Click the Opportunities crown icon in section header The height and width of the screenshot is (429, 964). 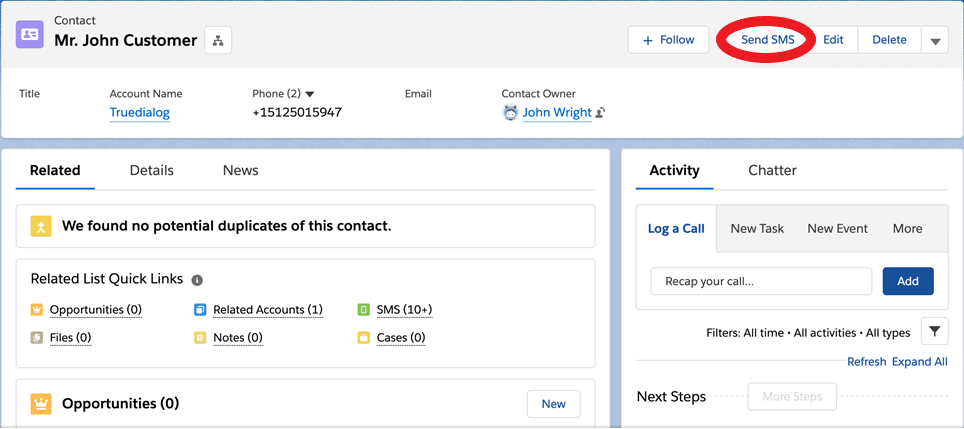pyautogui.click(x=41, y=404)
